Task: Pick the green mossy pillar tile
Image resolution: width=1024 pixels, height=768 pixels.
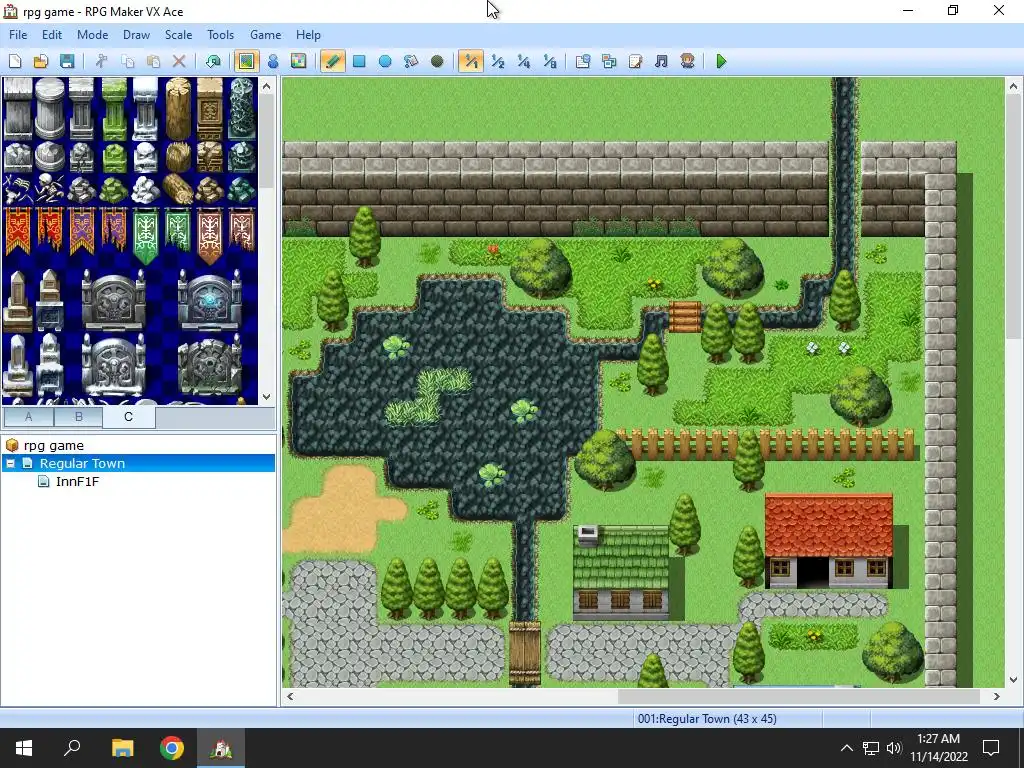Action: 114,109
